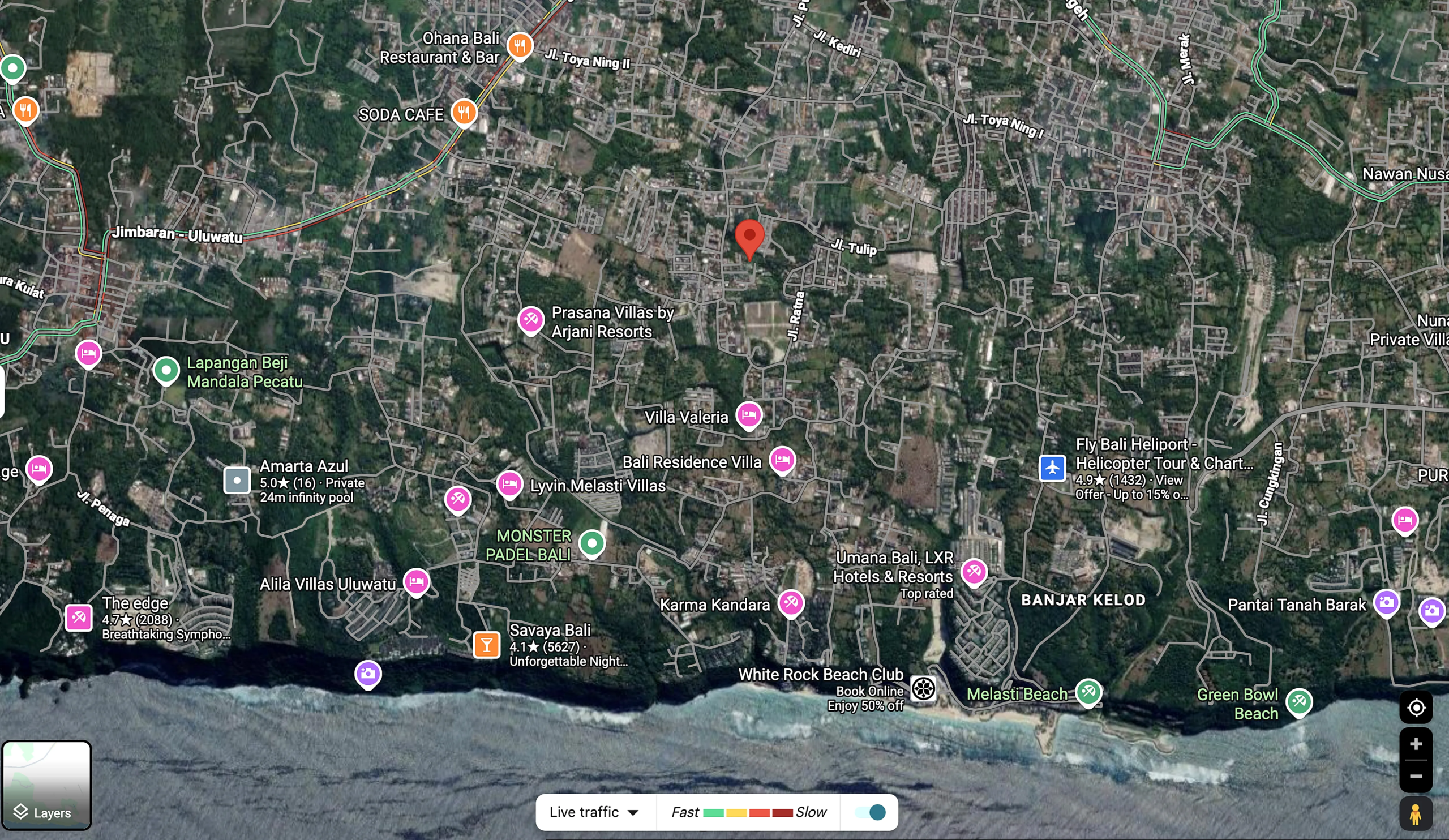Click the Amarta Azul place label

click(303, 466)
